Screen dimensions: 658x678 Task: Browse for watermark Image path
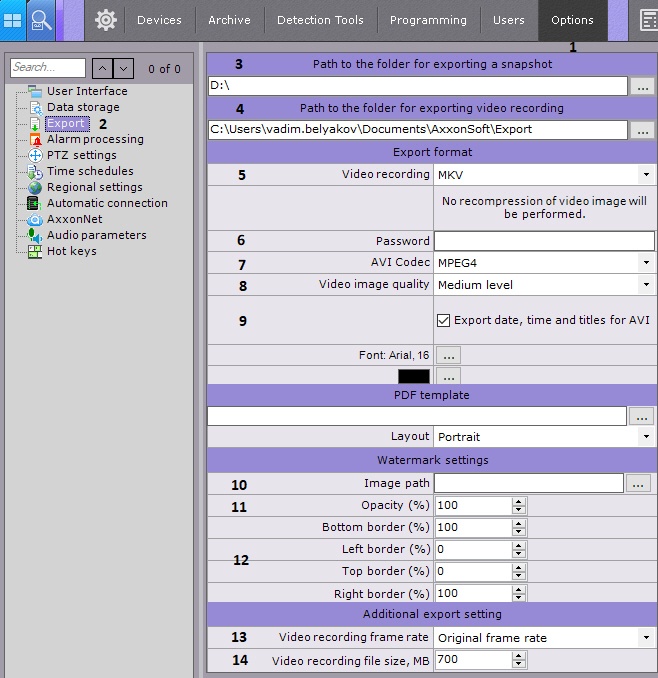click(639, 483)
